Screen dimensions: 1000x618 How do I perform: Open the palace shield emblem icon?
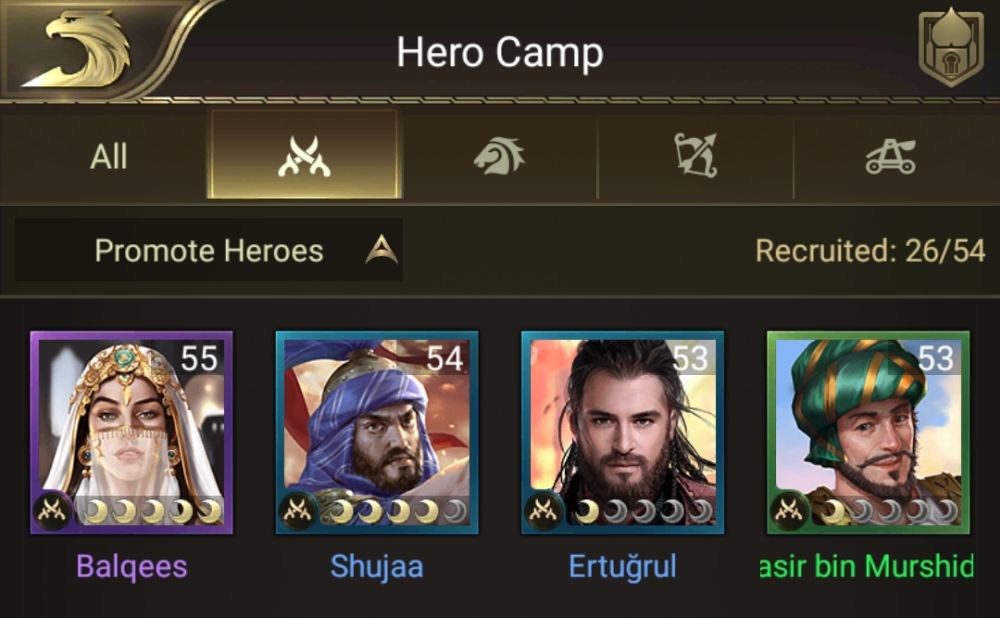(951, 47)
